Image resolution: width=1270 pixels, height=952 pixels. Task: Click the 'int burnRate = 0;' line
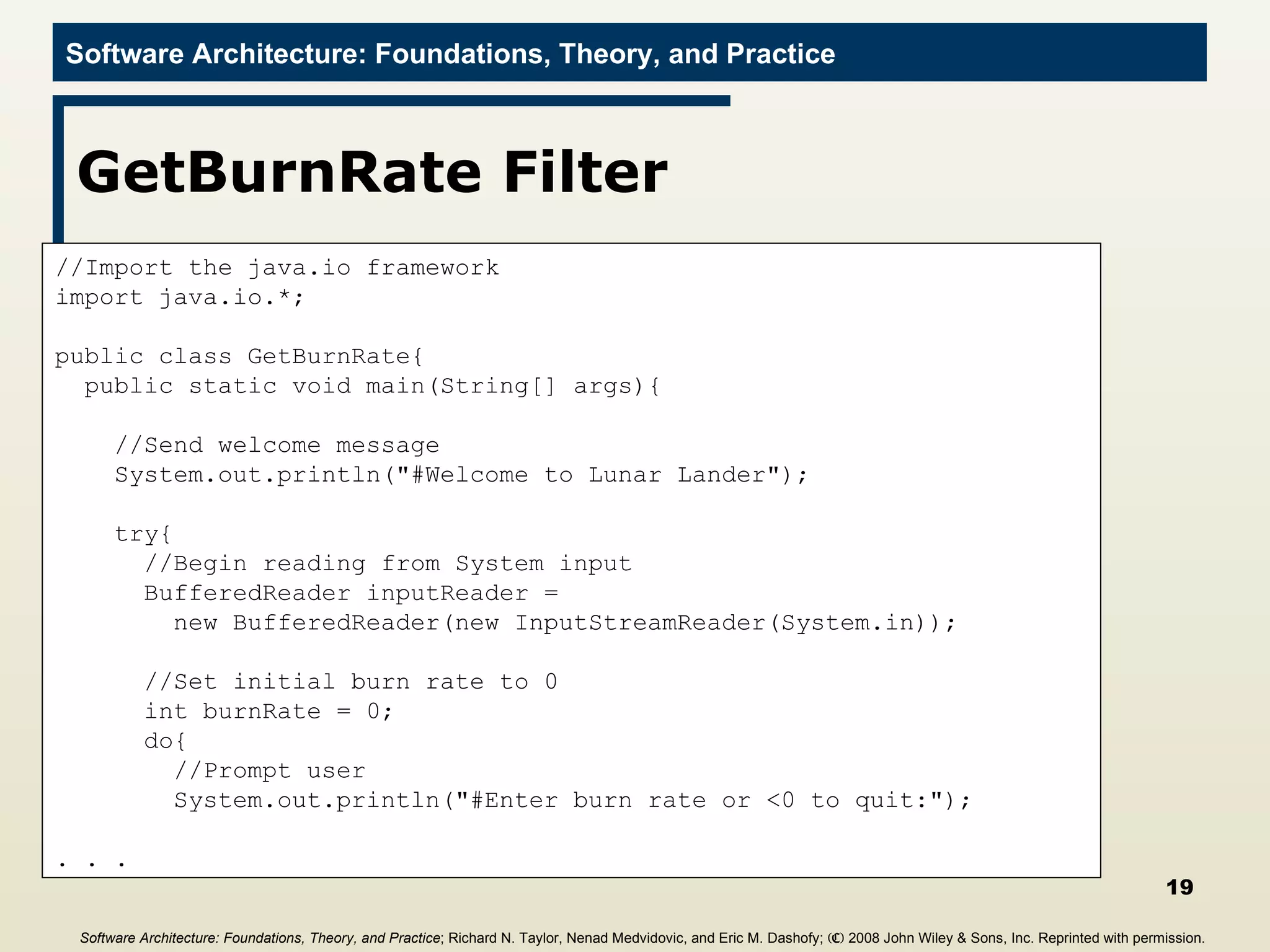tap(269, 712)
